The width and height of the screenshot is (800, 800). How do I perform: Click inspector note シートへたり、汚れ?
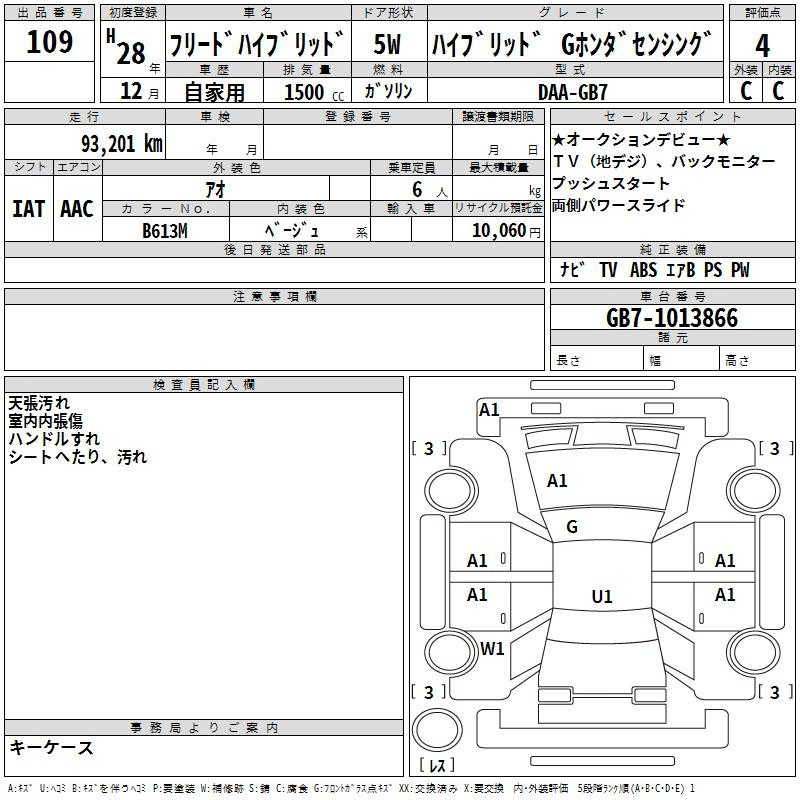[78, 457]
